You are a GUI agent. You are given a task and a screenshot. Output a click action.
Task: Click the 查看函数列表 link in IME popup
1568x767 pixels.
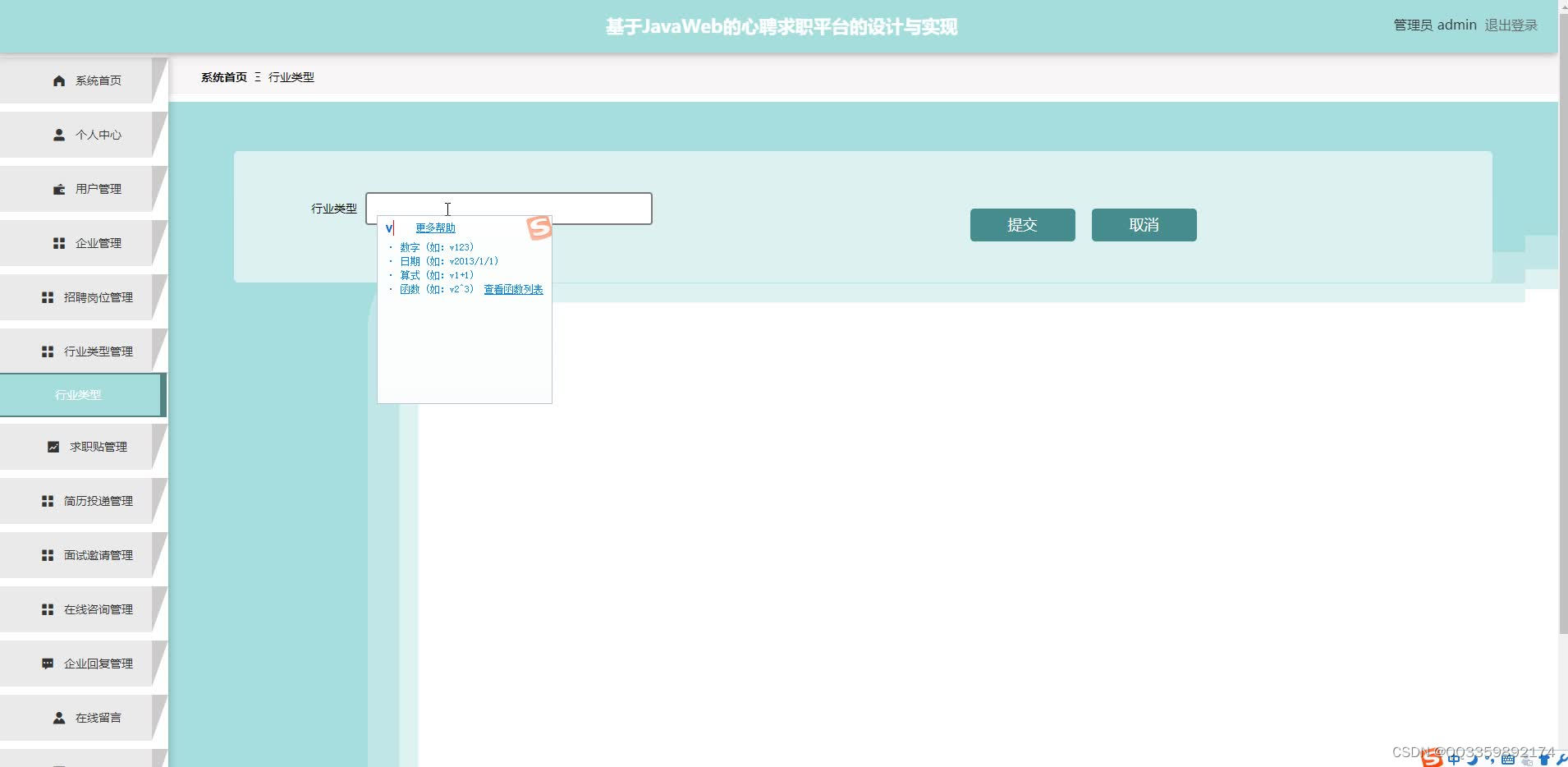(513, 290)
